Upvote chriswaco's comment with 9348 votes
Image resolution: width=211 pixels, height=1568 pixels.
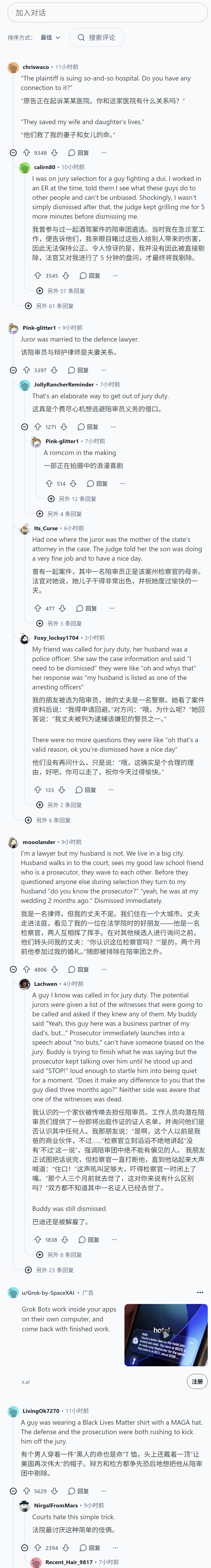point(26,153)
